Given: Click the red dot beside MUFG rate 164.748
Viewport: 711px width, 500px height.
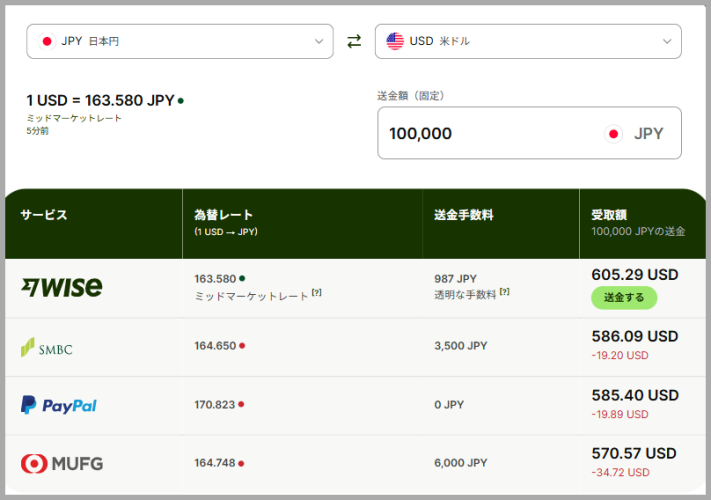Looking at the screenshot, I should [x=241, y=463].
